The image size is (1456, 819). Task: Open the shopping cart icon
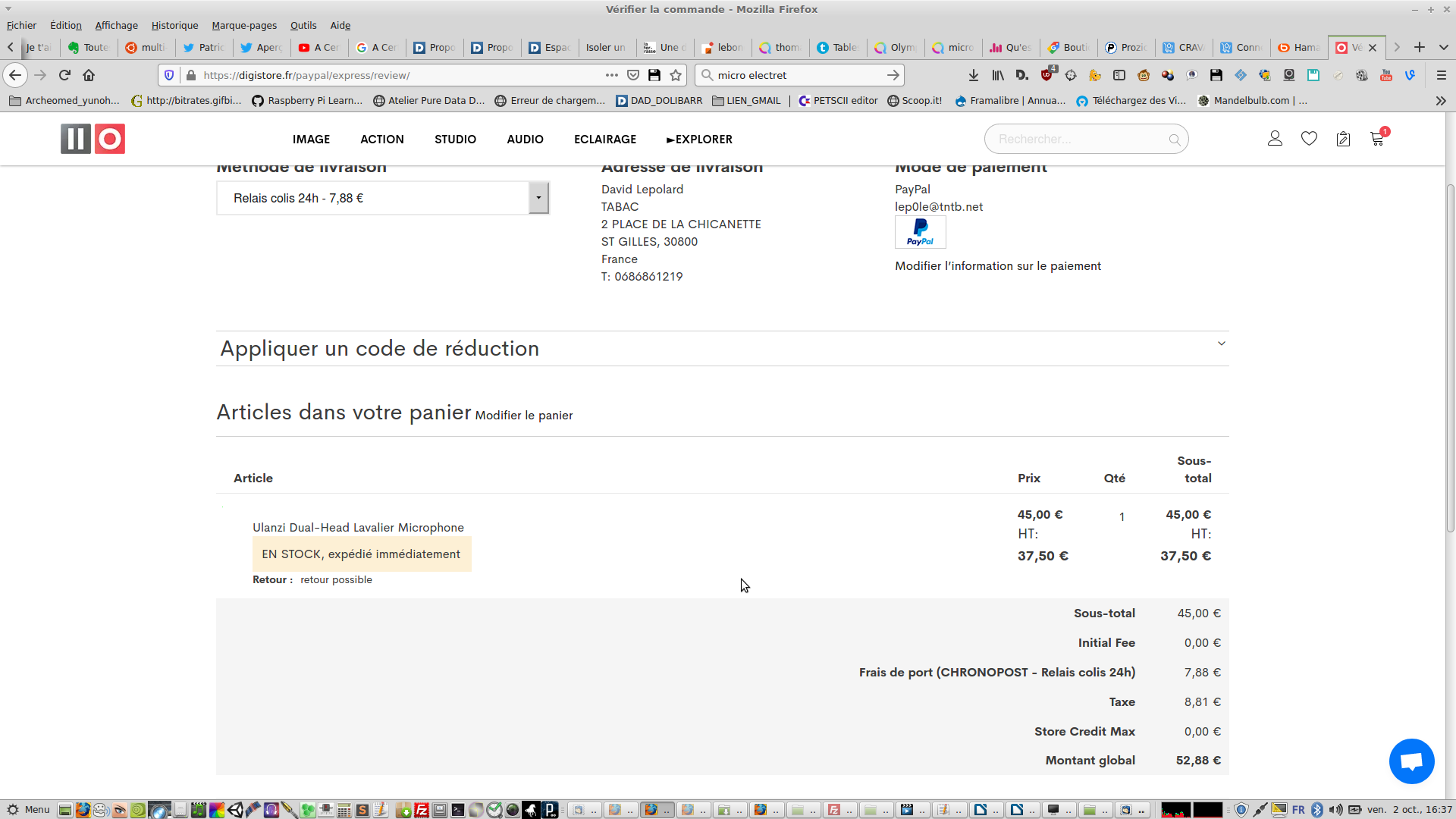point(1377,139)
